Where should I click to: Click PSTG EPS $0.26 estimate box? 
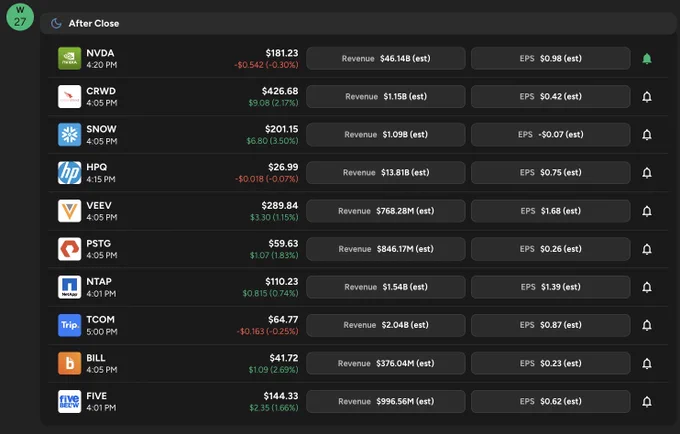tap(551, 249)
